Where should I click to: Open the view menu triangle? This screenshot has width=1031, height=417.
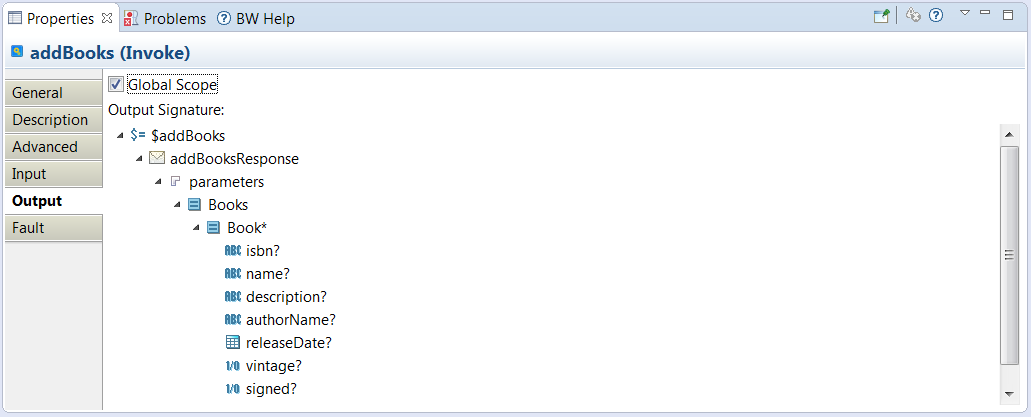(x=964, y=12)
